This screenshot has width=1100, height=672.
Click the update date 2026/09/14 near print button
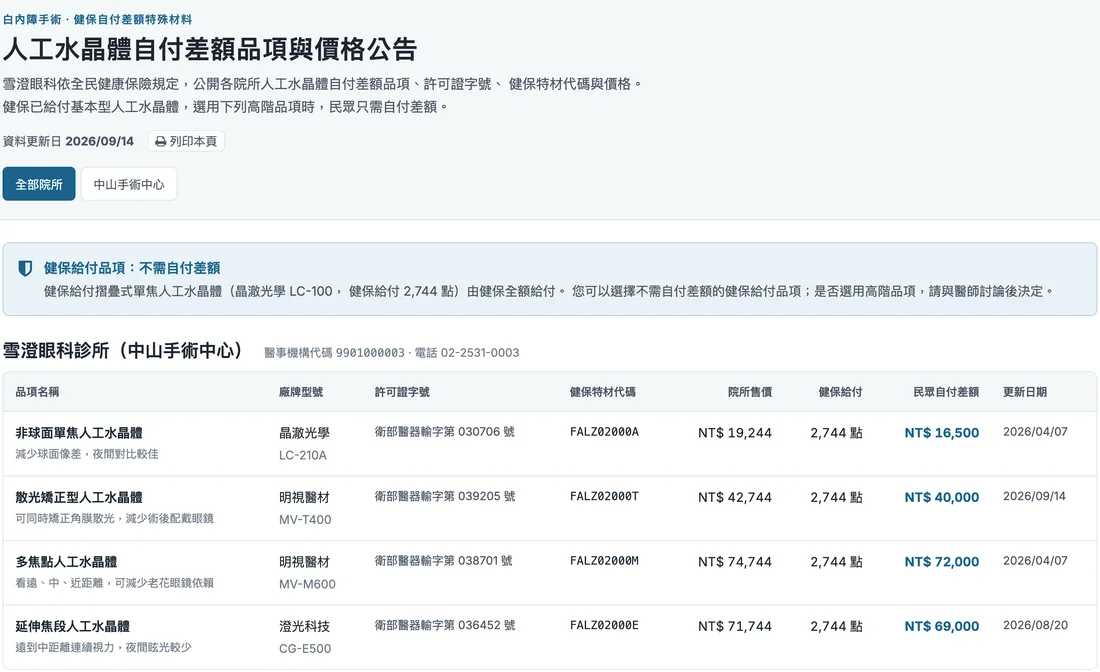pos(100,141)
